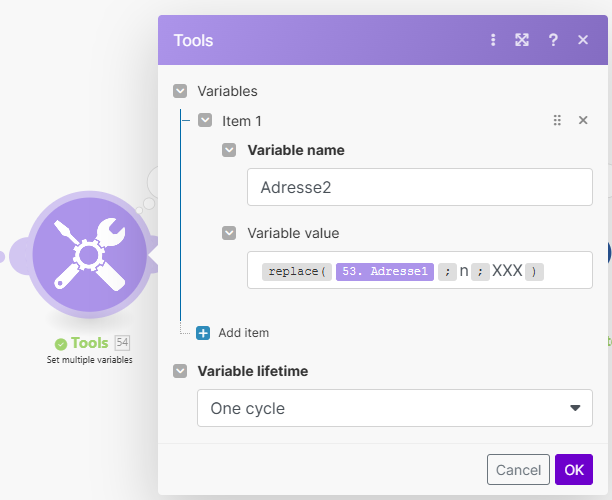Click the green check status icon
This screenshot has height=500, width=612.
click(61, 343)
